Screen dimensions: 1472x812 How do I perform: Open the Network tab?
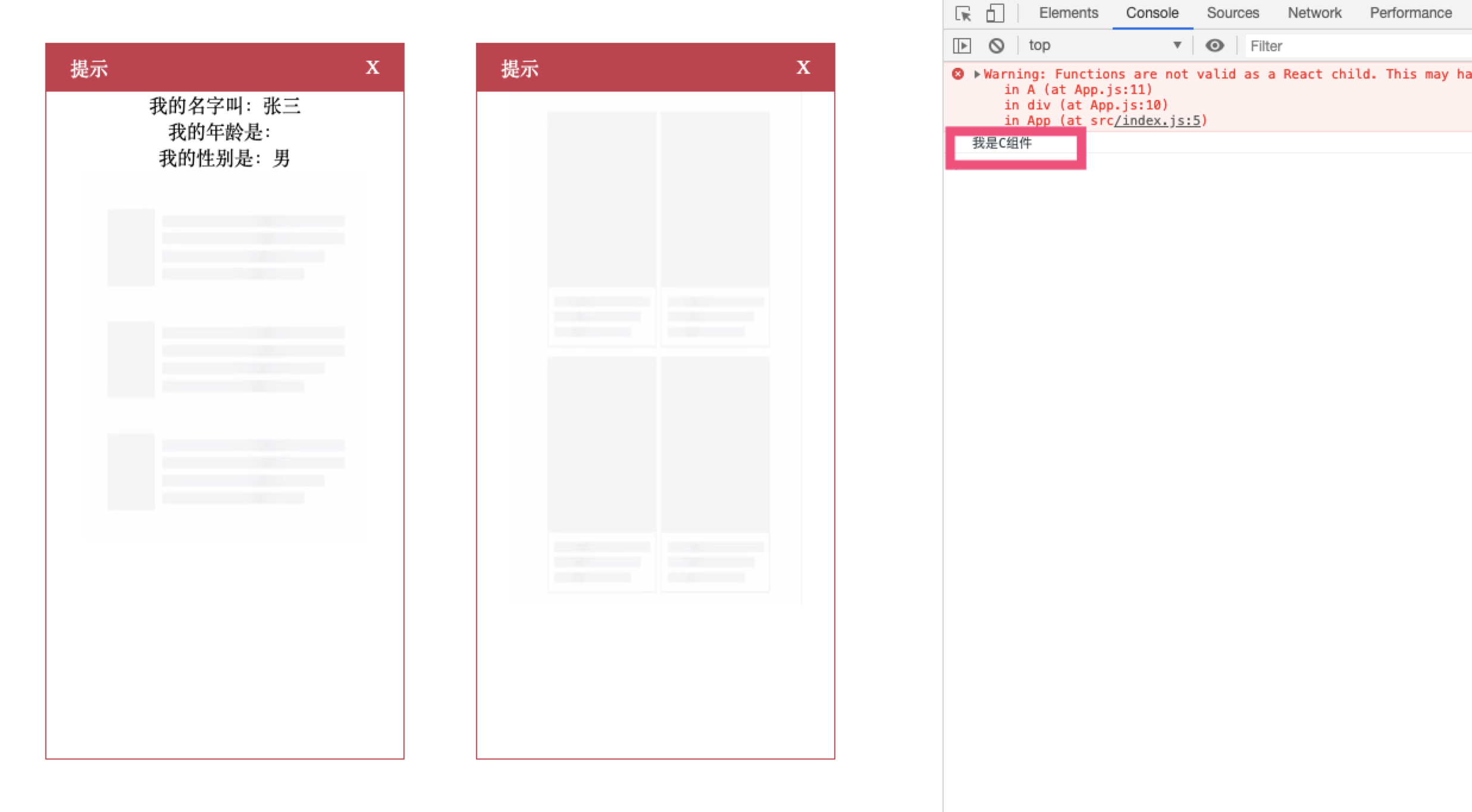pos(1314,13)
